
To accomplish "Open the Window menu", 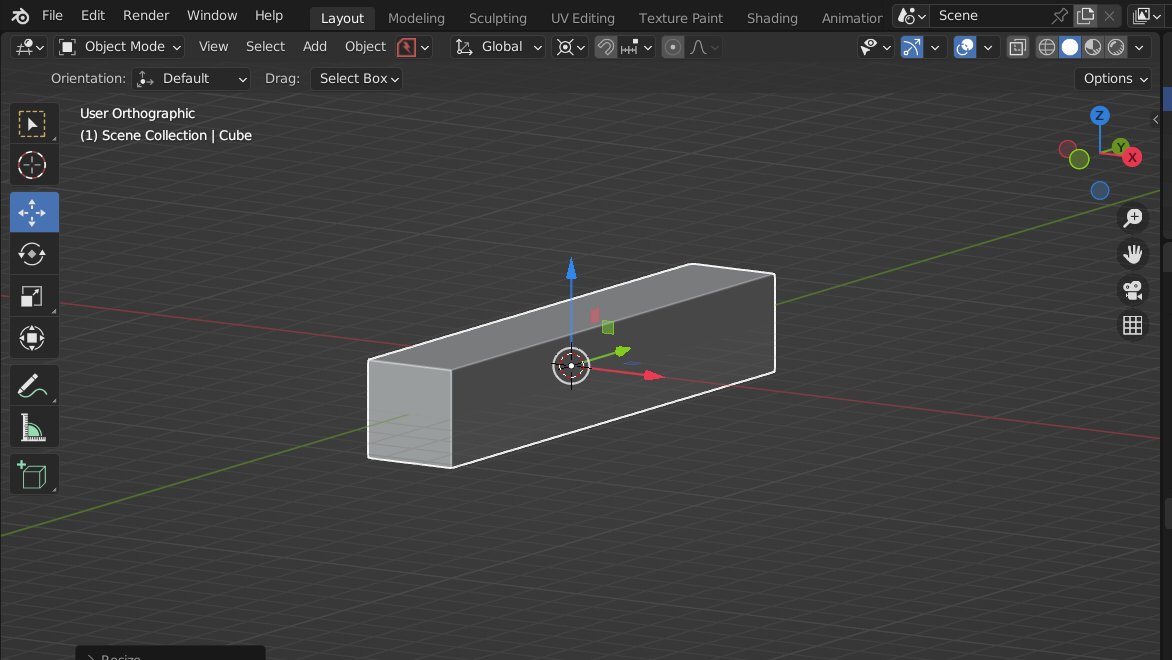I will (212, 16).
